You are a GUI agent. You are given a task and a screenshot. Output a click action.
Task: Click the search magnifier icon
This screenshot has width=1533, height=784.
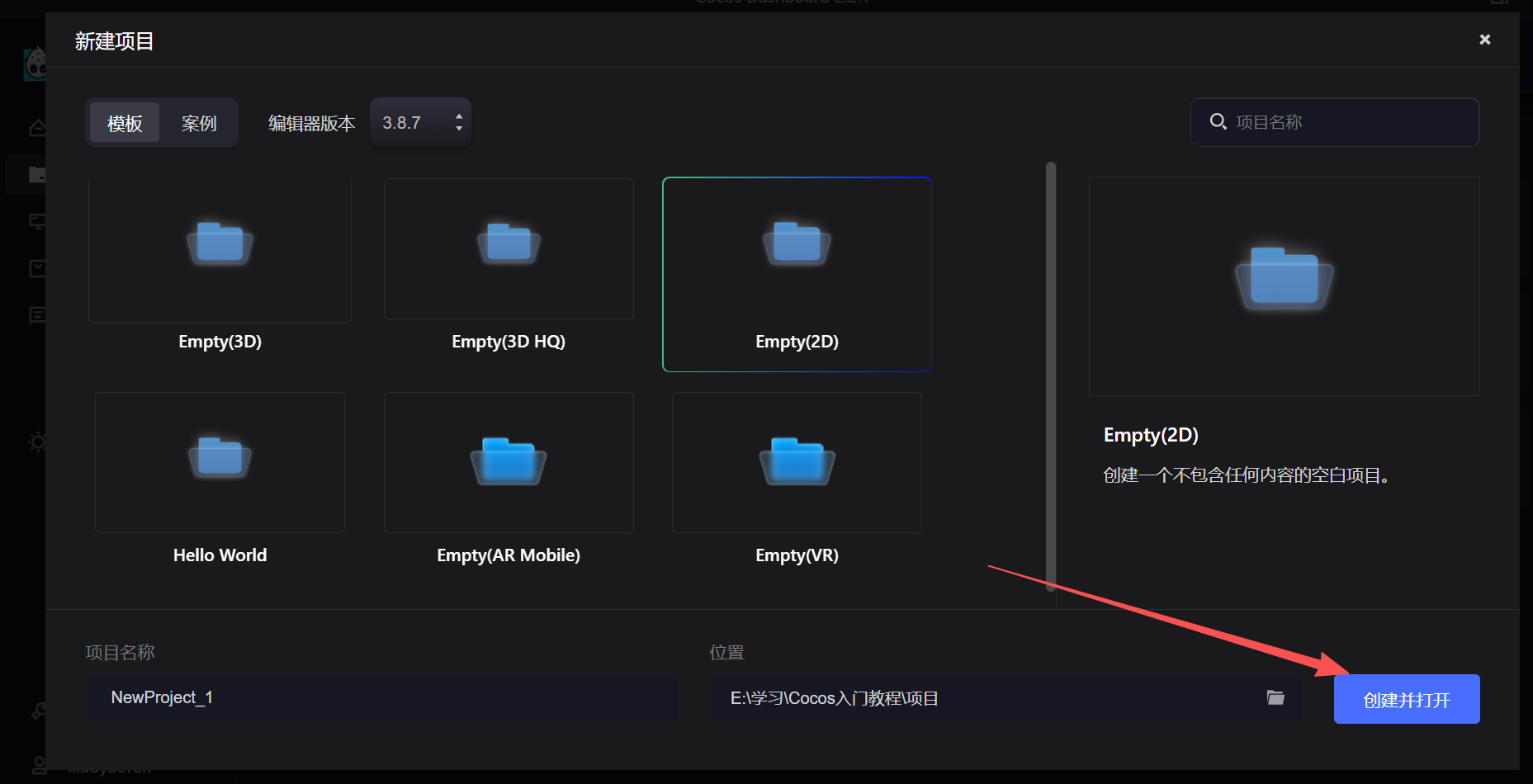click(x=1218, y=122)
